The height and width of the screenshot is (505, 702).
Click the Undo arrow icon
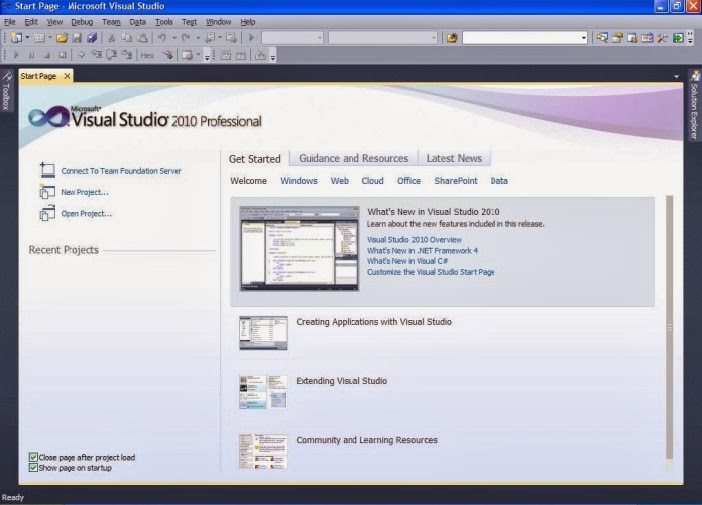162,38
